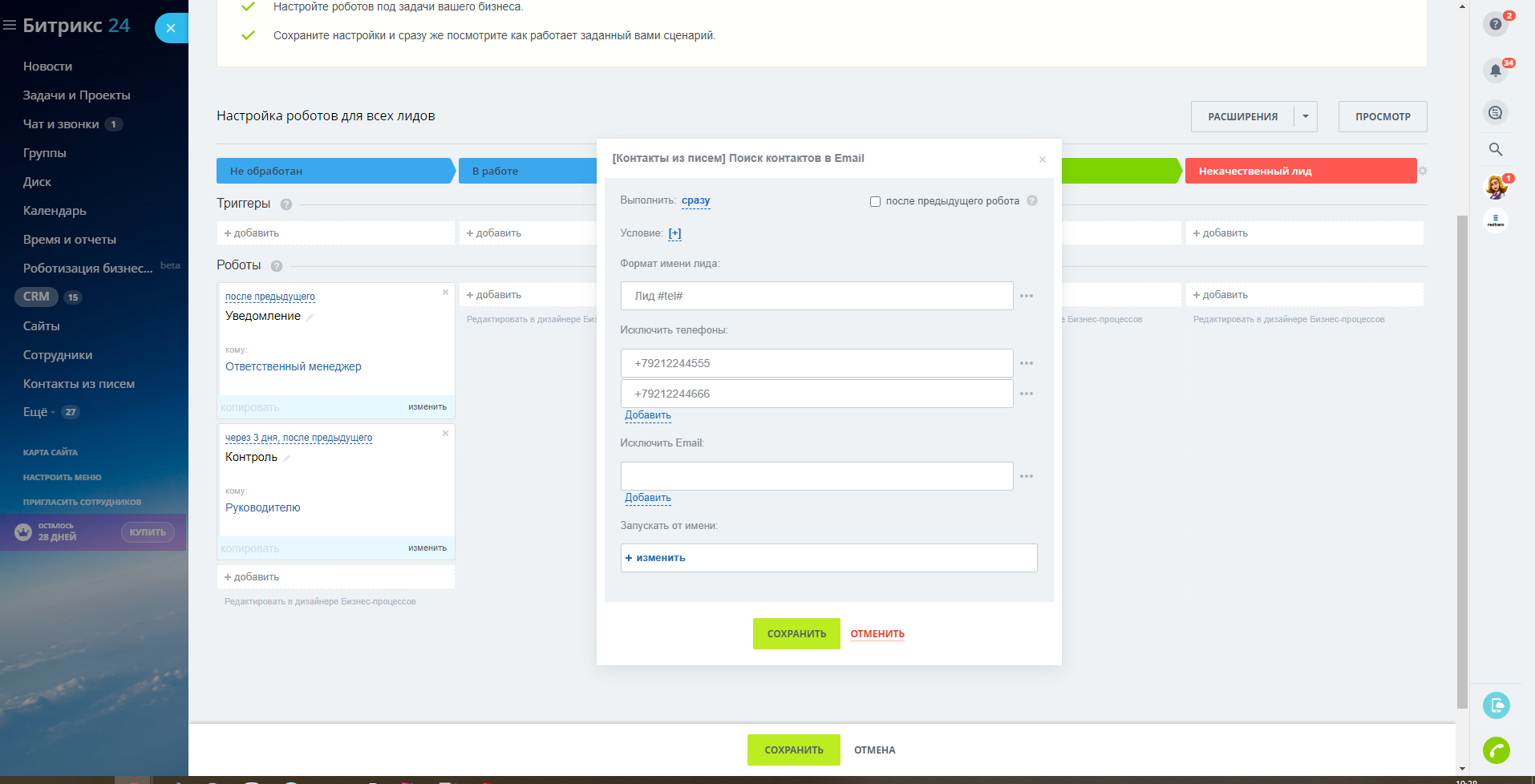
Task: Change 'после предыдущего' delay on Уведомление robot
Action: click(270, 297)
